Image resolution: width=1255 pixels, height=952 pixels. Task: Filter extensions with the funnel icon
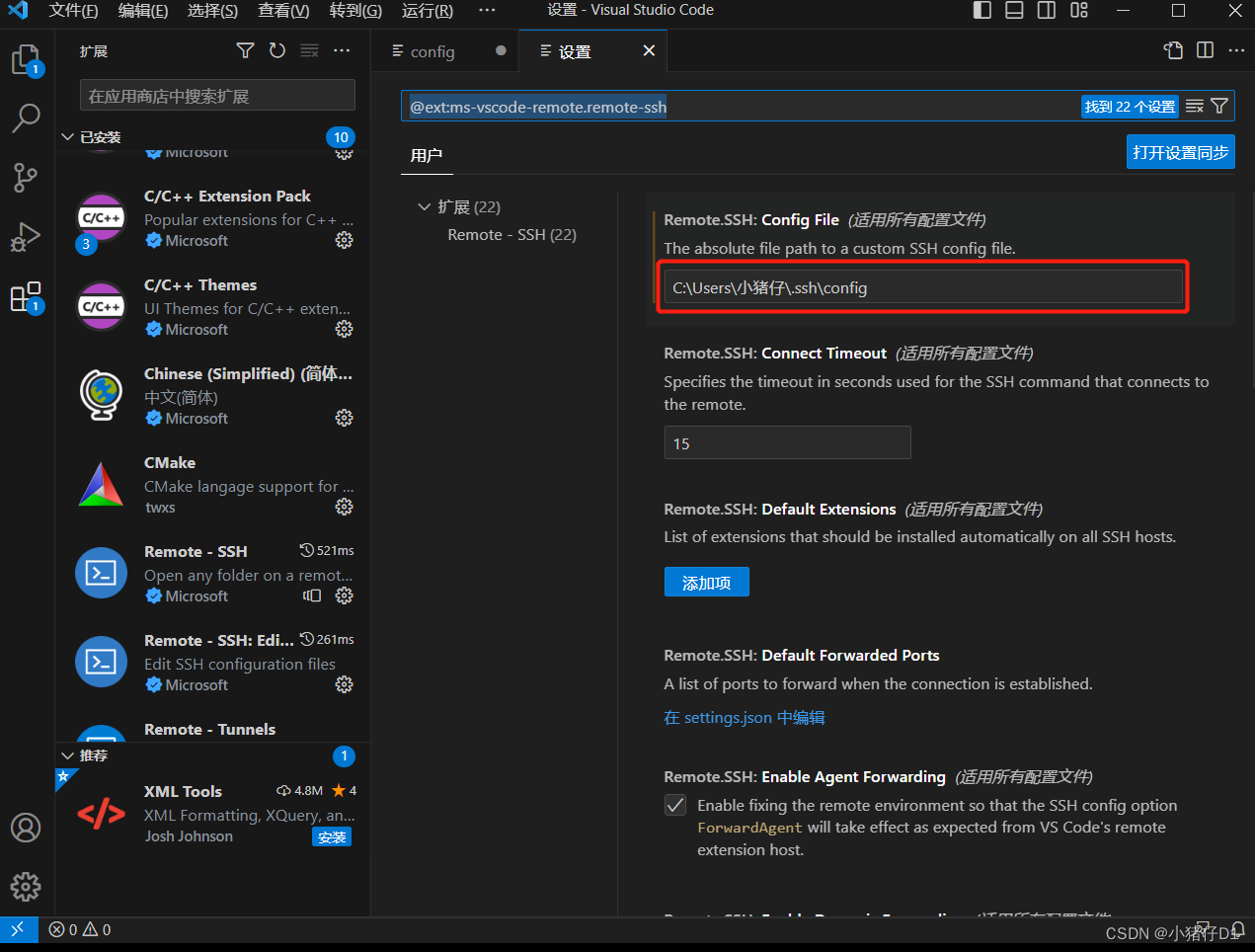coord(246,50)
